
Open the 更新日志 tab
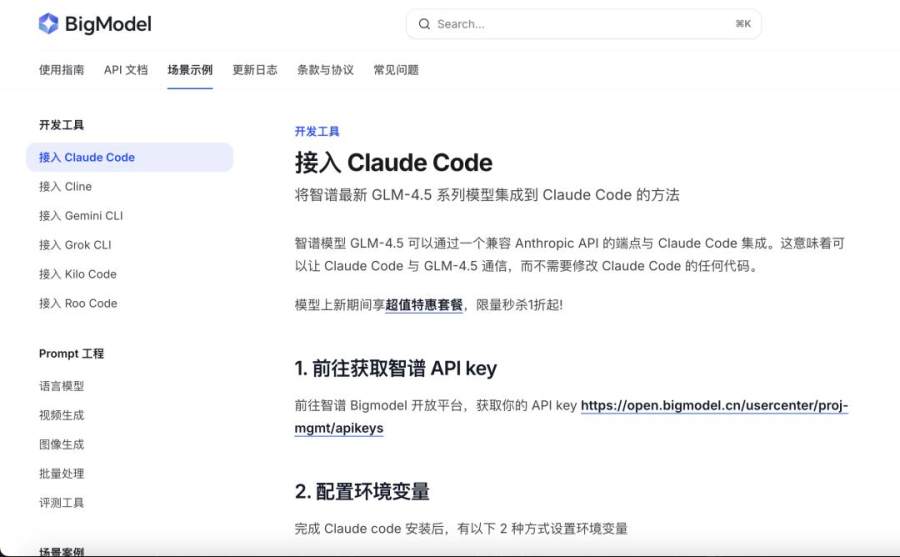[x=255, y=70]
